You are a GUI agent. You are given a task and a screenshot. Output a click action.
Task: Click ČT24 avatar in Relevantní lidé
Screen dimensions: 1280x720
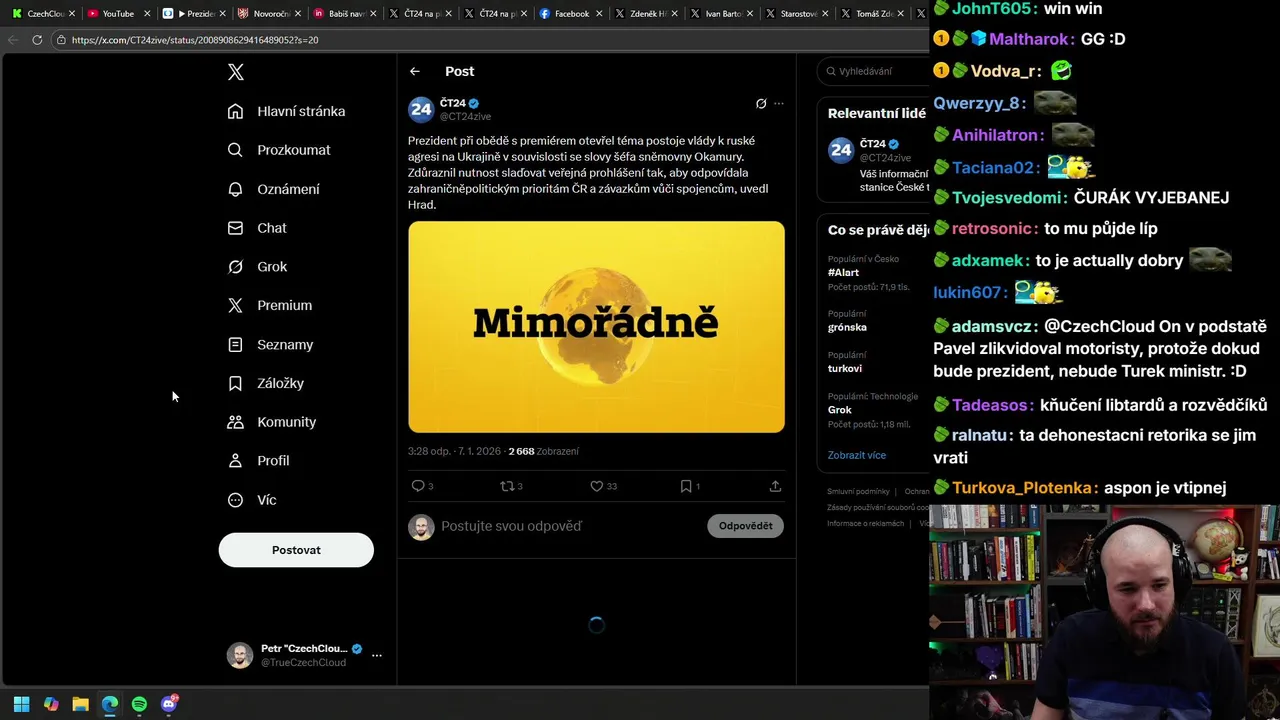point(841,151)
